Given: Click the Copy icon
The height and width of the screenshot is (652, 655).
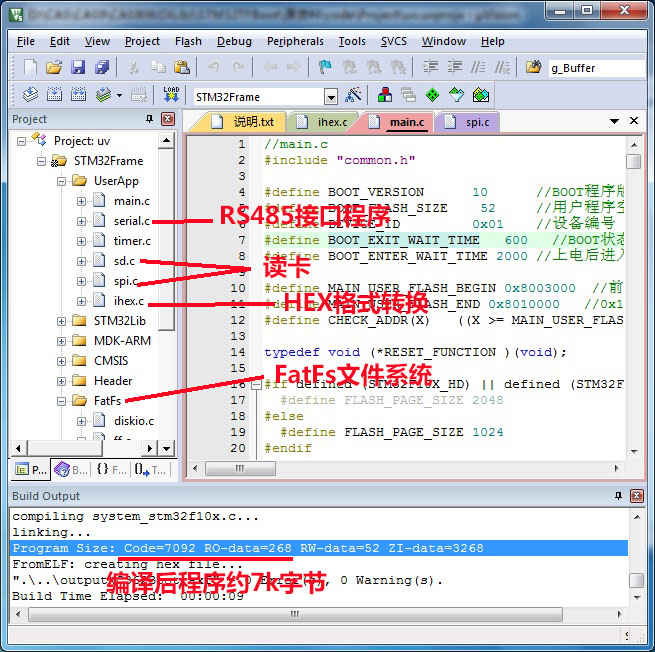Looking at the screenshot, I should (x=158, y=67).
